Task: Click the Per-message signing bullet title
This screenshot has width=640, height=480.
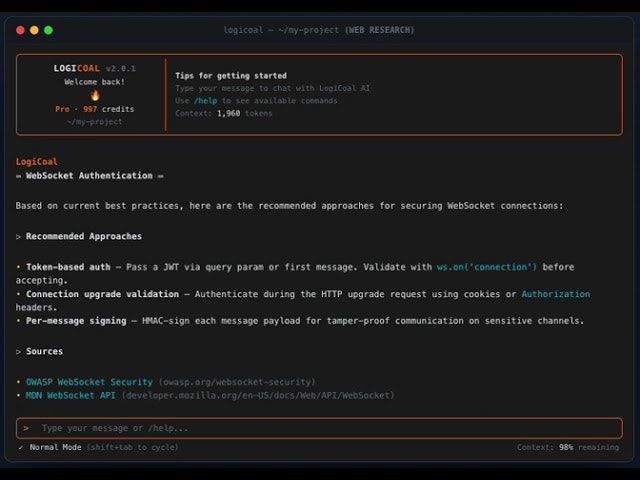Action: (x=76, y=321)
